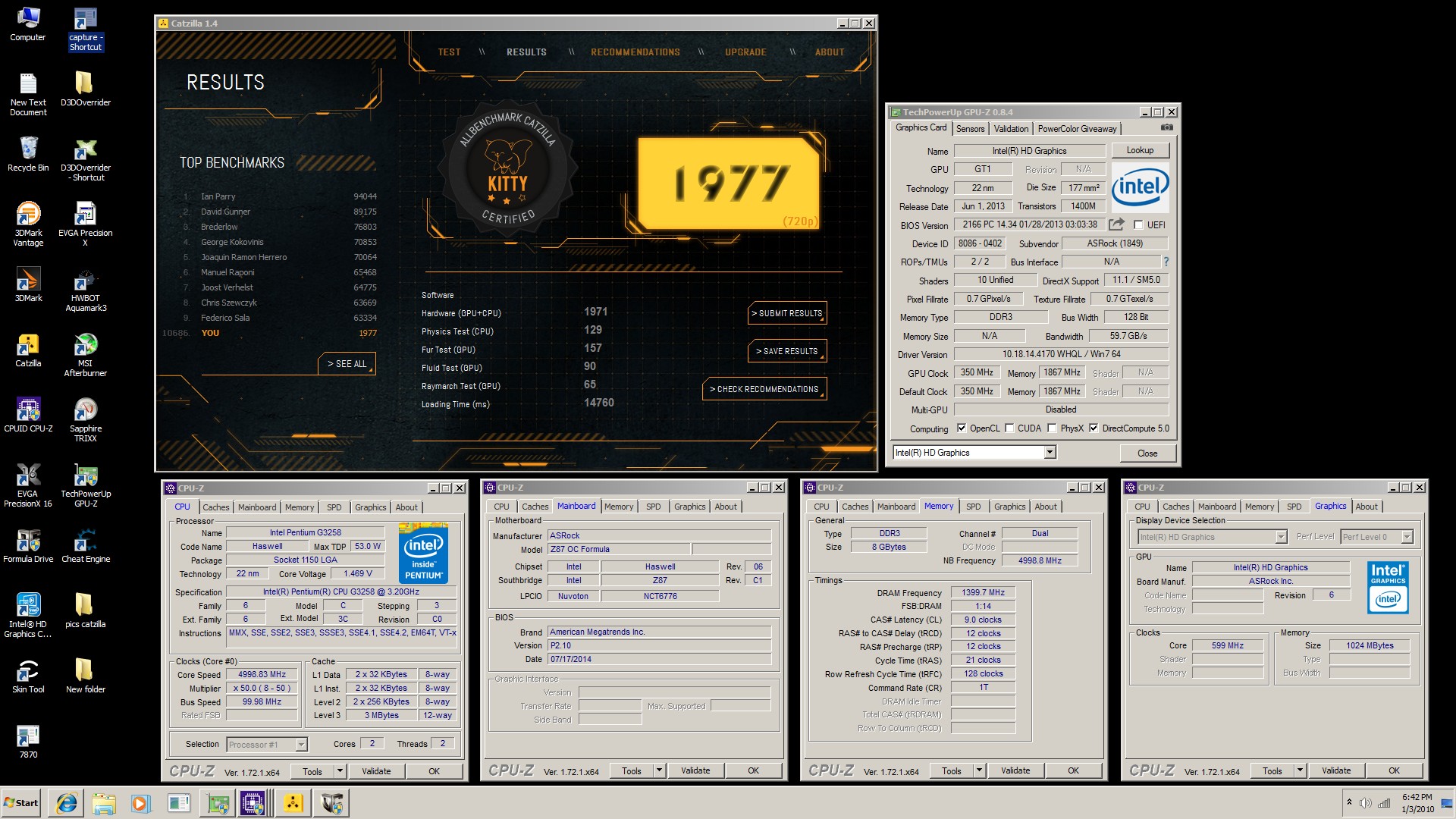This screenshot has width=1456, height=819.
Task: Launch Cheat Engine desktop icon
Action: [x=85, y=545]
